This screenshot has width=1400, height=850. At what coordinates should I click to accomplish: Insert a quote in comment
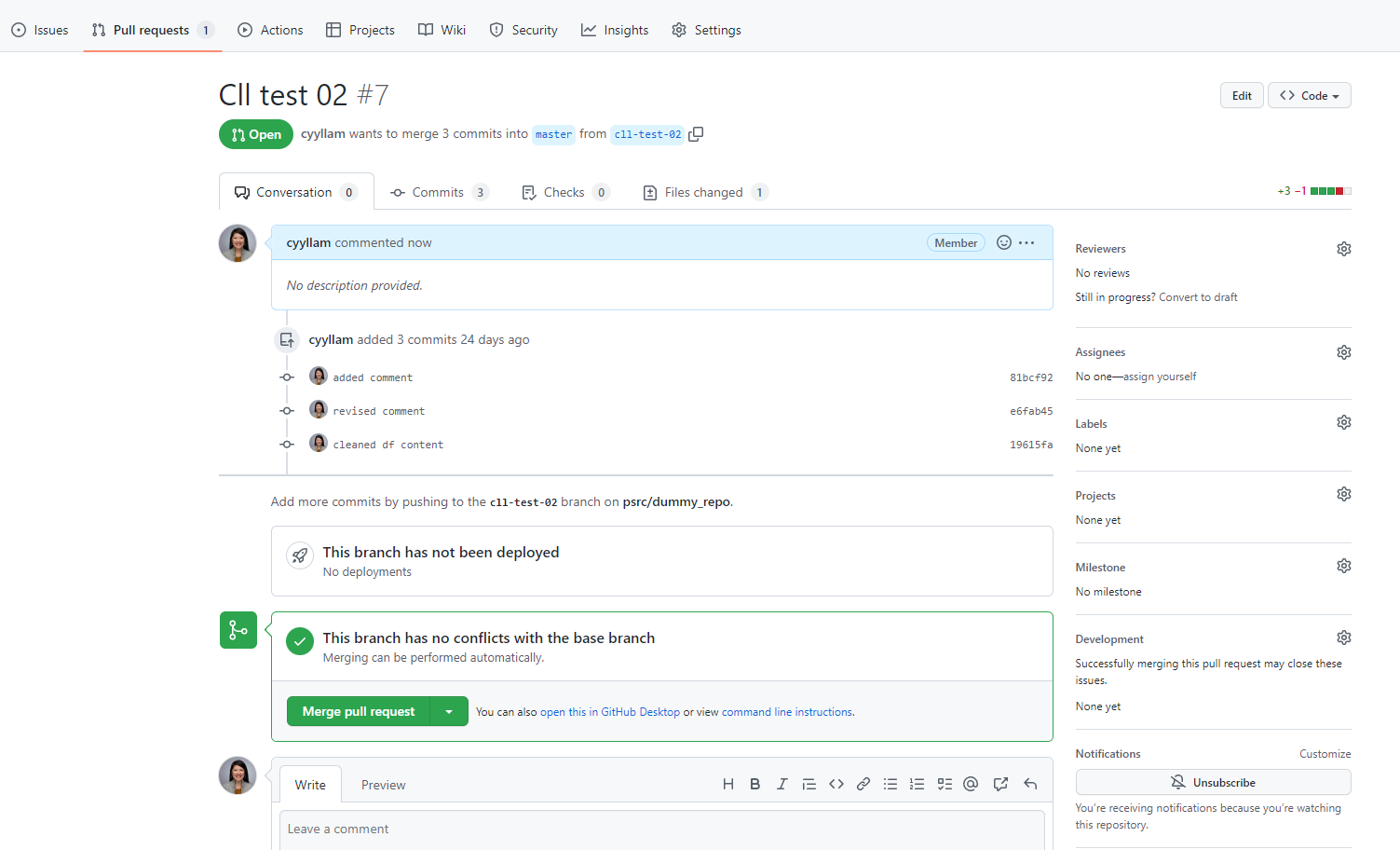point(809,784)
